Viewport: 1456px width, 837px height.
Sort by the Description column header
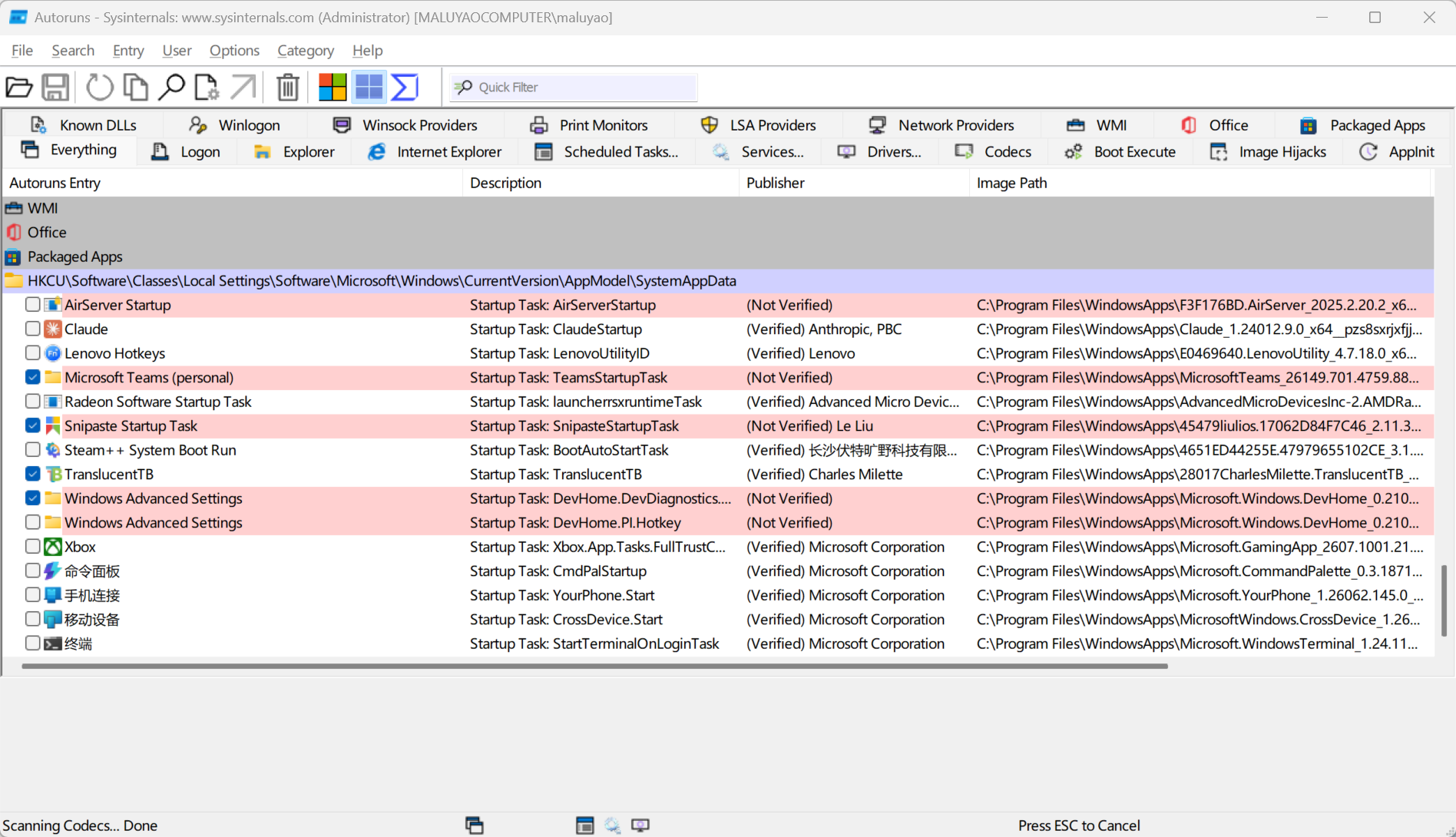[x=601, y=183]
